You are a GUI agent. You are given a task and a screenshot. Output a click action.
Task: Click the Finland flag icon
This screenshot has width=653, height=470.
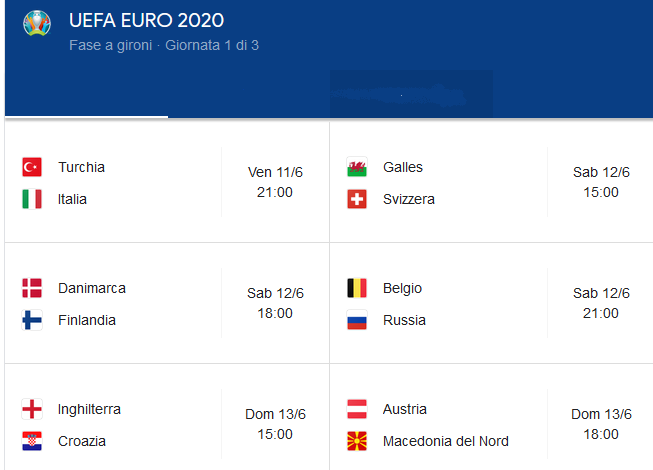[32, 320]
